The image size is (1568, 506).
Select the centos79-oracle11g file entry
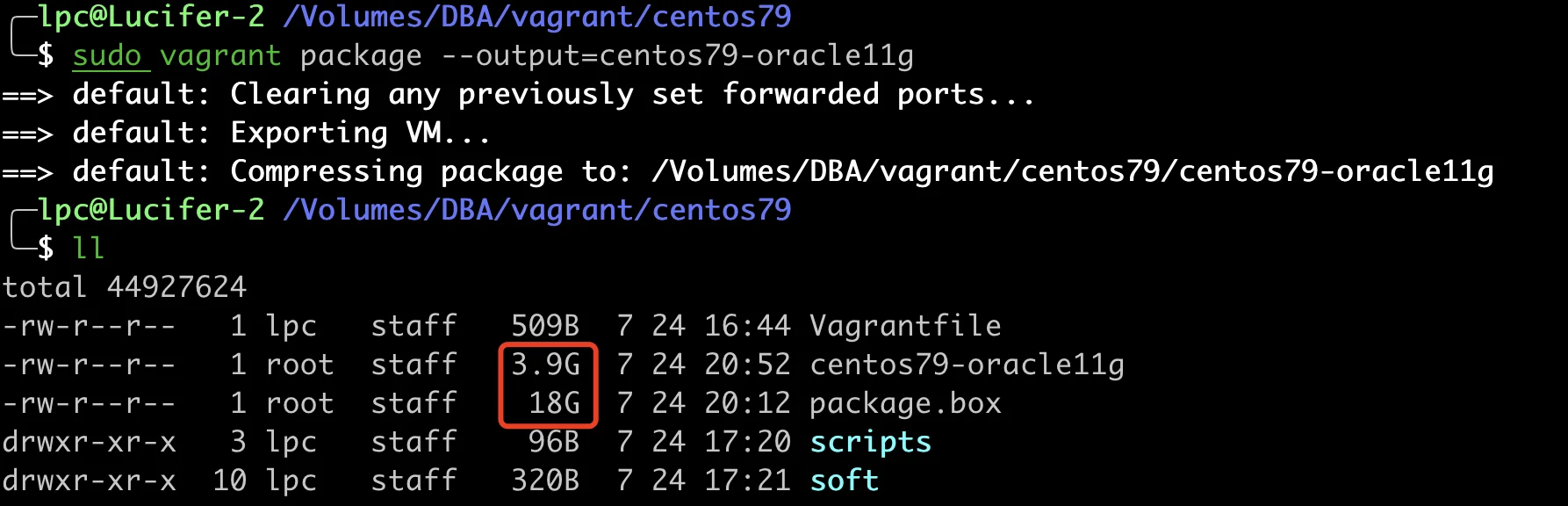pyautogui.click(x=967, y=365)
